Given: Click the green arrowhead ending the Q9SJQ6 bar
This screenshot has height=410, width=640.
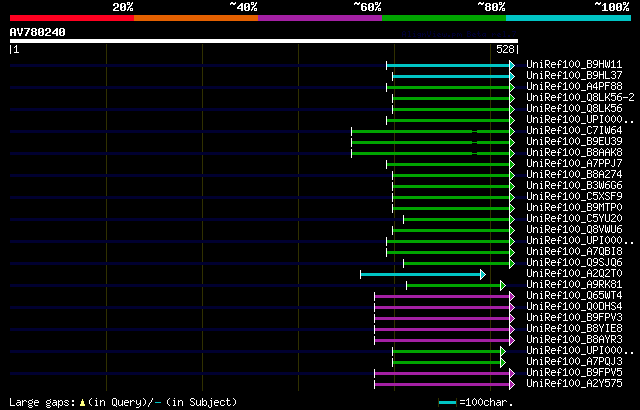Looking at the screenshot, I should (x=512, y=264).
